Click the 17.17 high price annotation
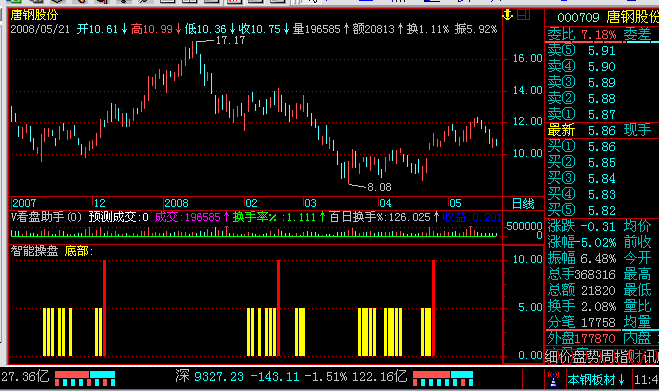The image size is (659, 392). (230, 40)
